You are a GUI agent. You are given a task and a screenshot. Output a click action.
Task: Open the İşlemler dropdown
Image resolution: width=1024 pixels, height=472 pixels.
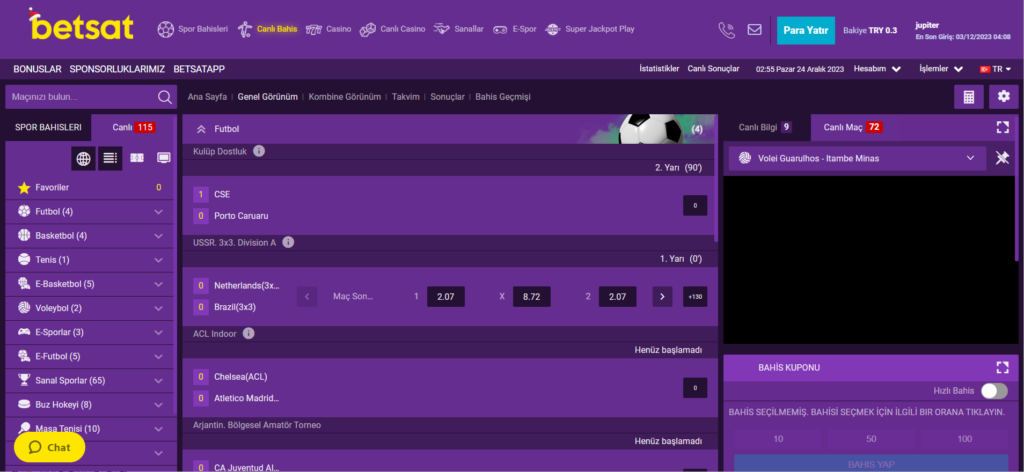(x=941, y=69)
